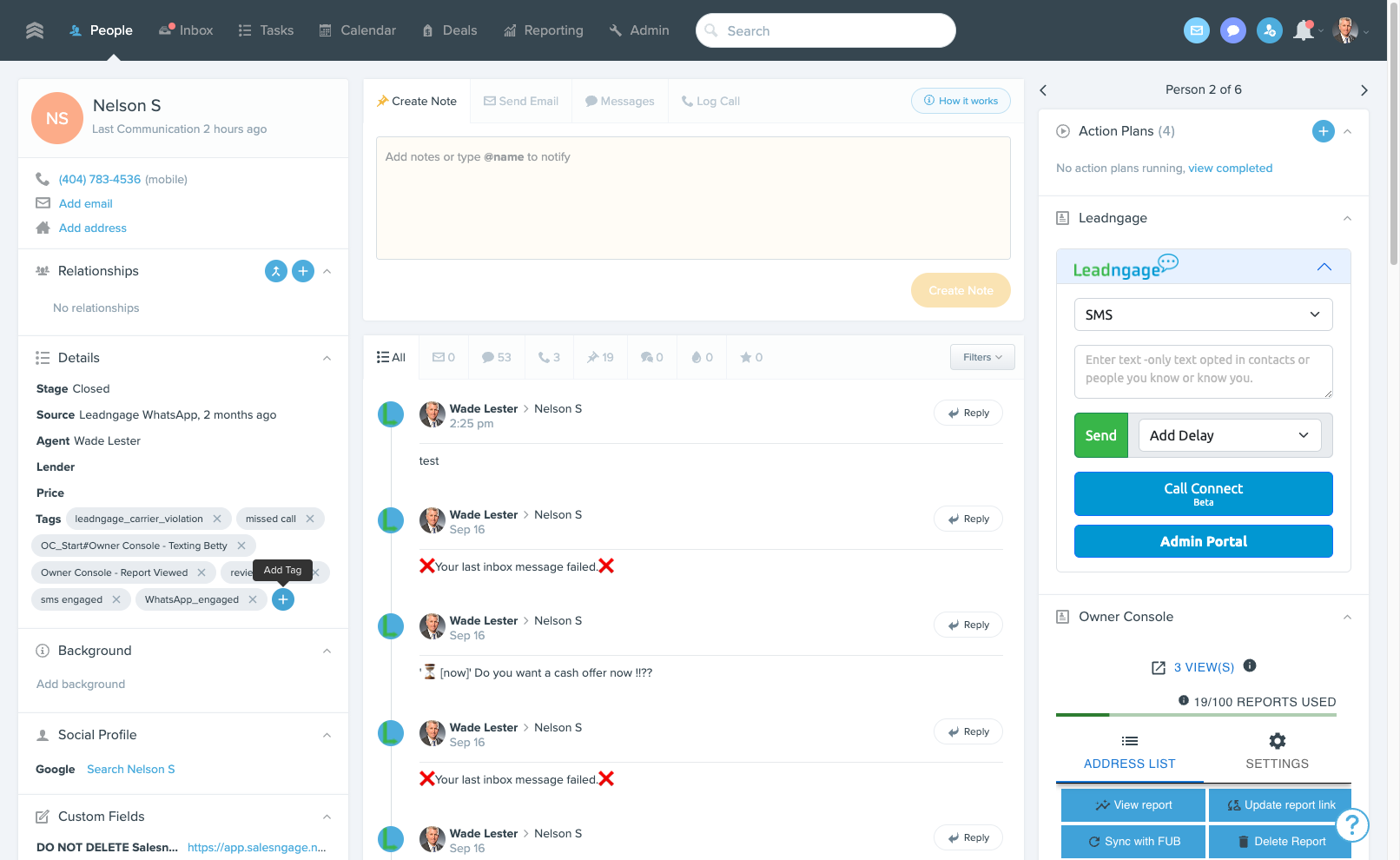1400x860 pixels.
Task: Click the phone number (404) 783-4536
Action: click(100, 179)
